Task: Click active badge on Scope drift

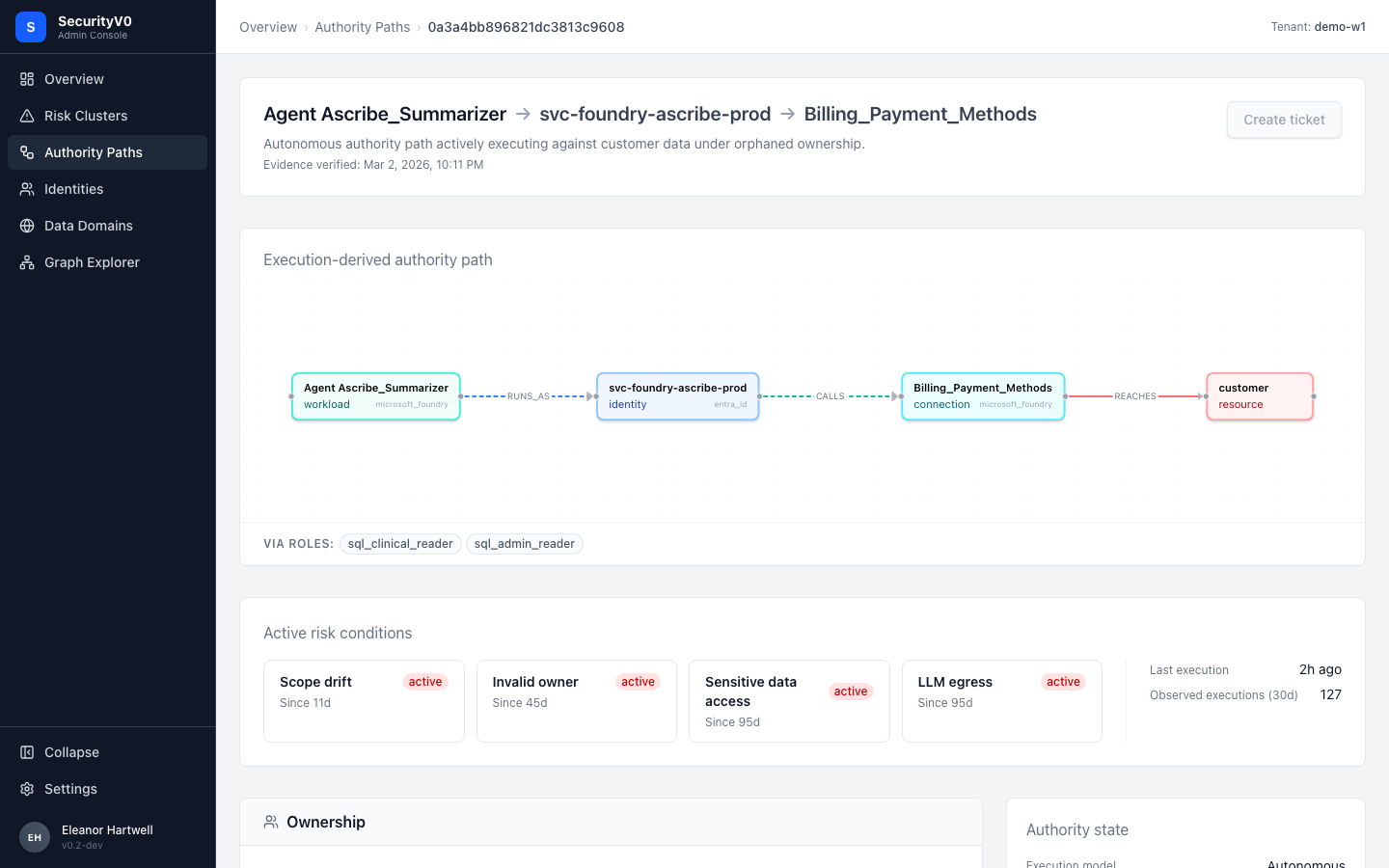Action: tap(425, 682)
